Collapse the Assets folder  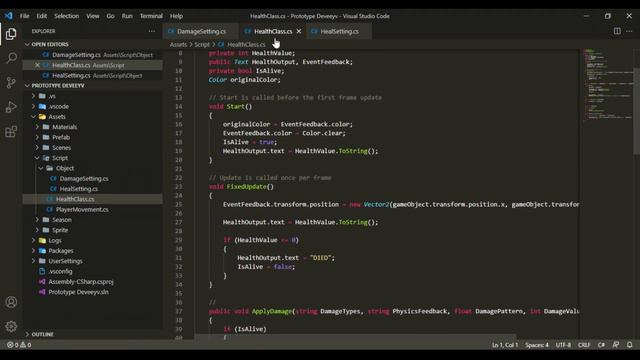pos(57,117)
